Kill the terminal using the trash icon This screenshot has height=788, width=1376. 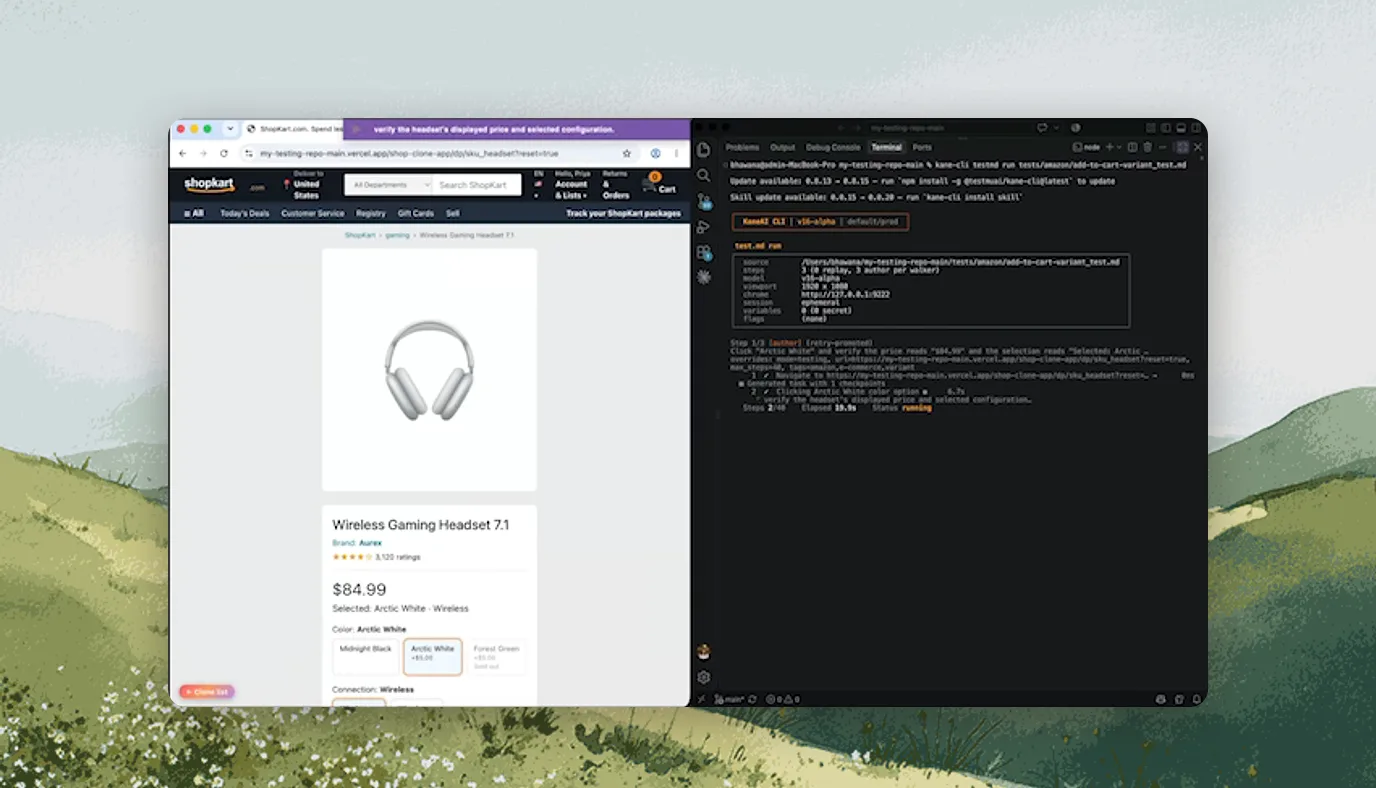tap(1147, 147)
